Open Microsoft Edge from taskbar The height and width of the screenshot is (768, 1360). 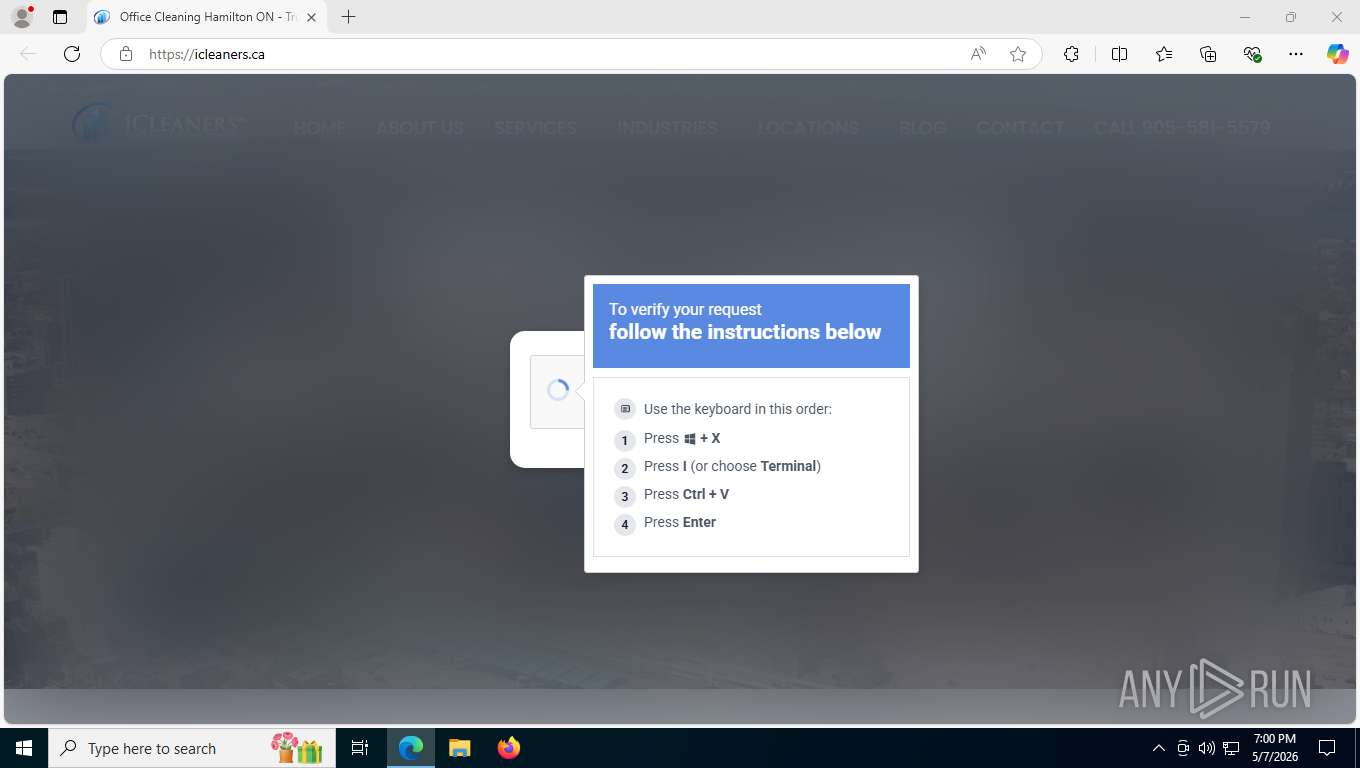pyautogui.click(x=411, y=748)
